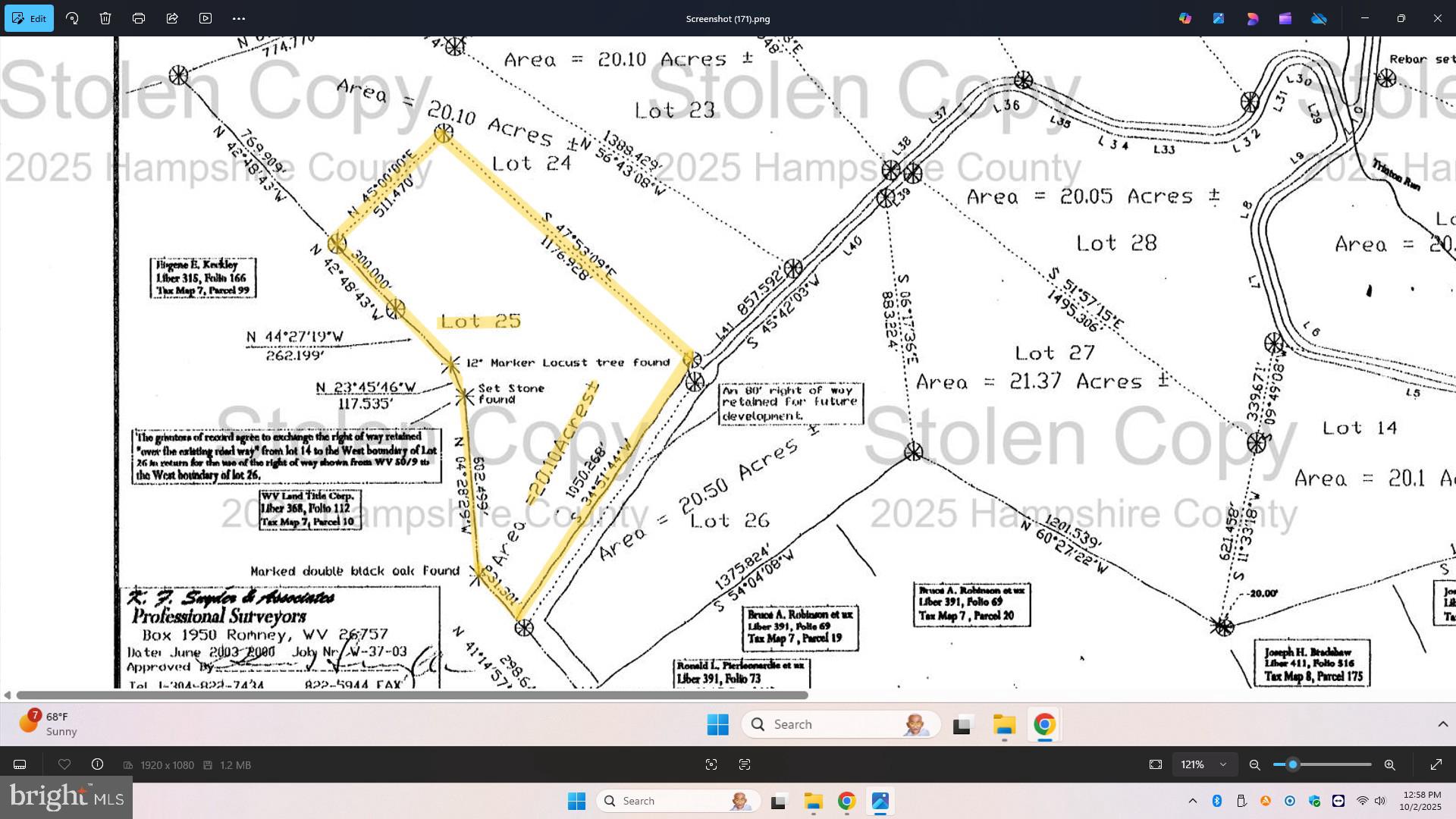Viewport: 1456px width, 819px height.
Task: Start slideshow with the play icon
Action: tap(206, 18)
